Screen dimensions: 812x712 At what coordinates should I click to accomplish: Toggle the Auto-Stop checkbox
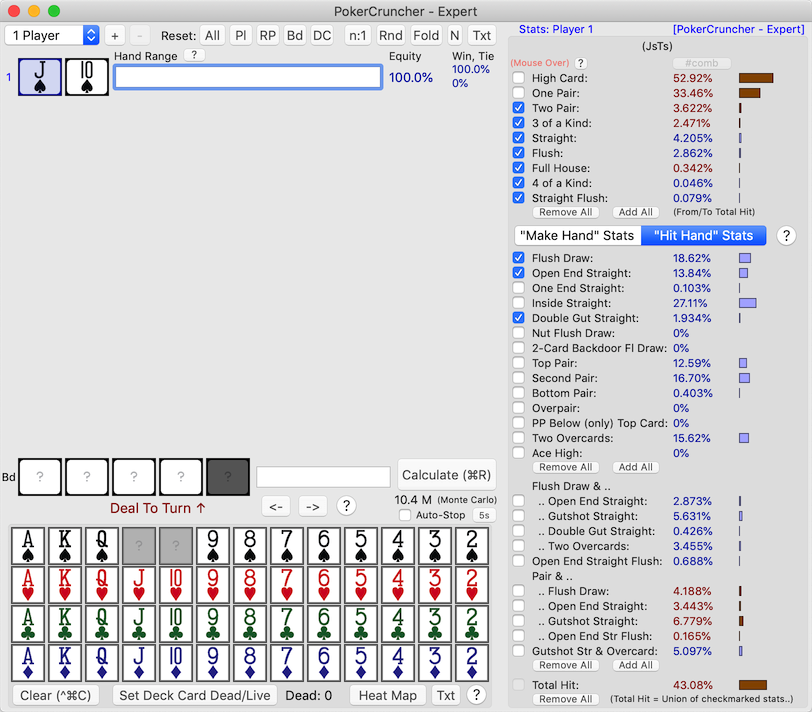pos(405,515)
